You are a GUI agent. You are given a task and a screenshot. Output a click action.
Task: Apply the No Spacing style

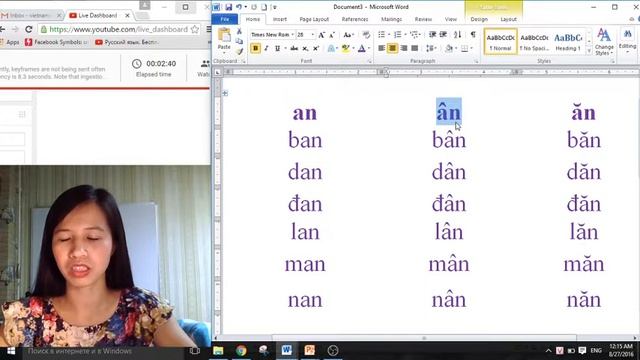pyautogui.click(x=534, y=42)
